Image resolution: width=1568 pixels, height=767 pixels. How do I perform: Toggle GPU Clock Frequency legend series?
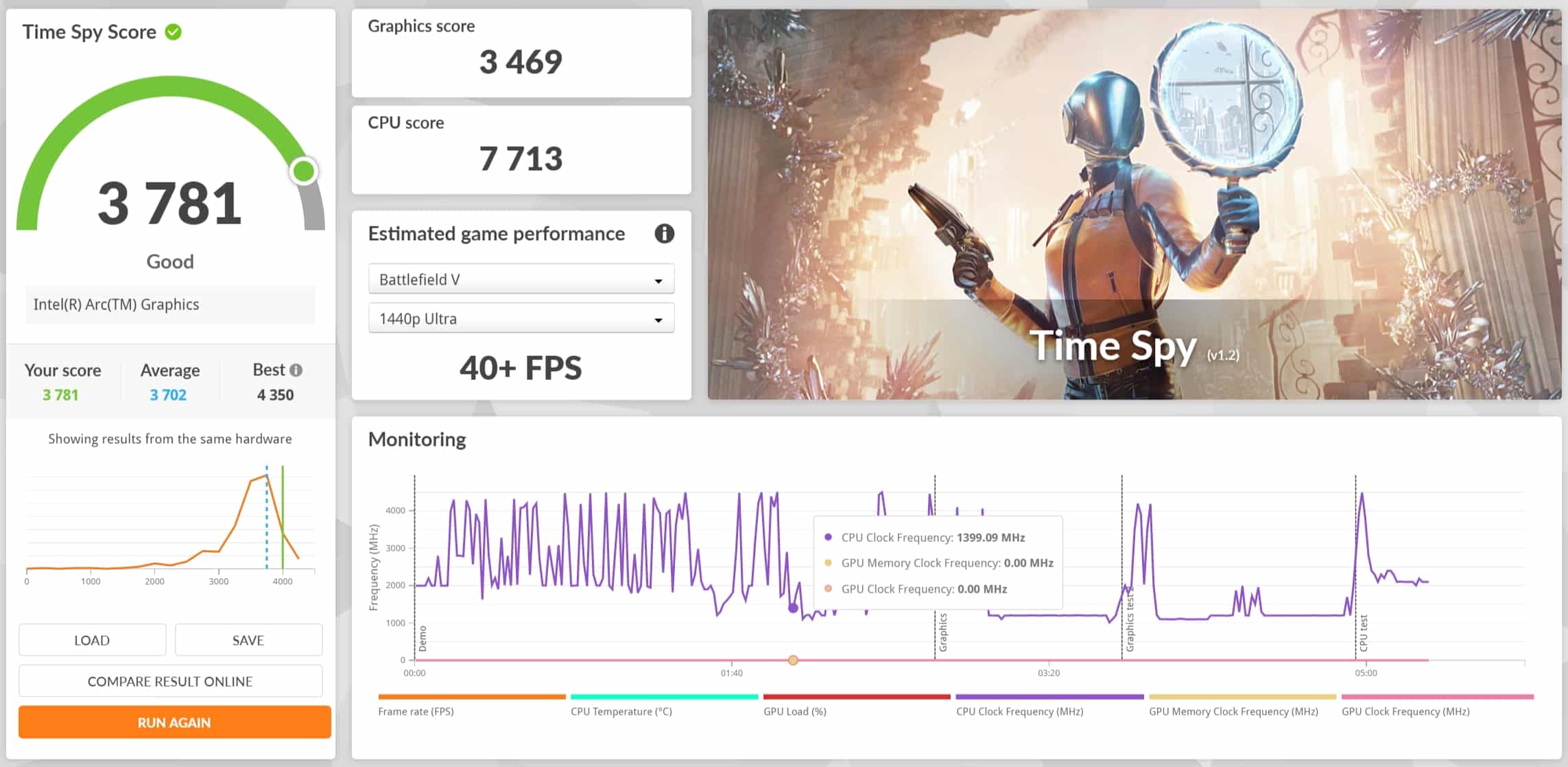(x=1405, y=711)
